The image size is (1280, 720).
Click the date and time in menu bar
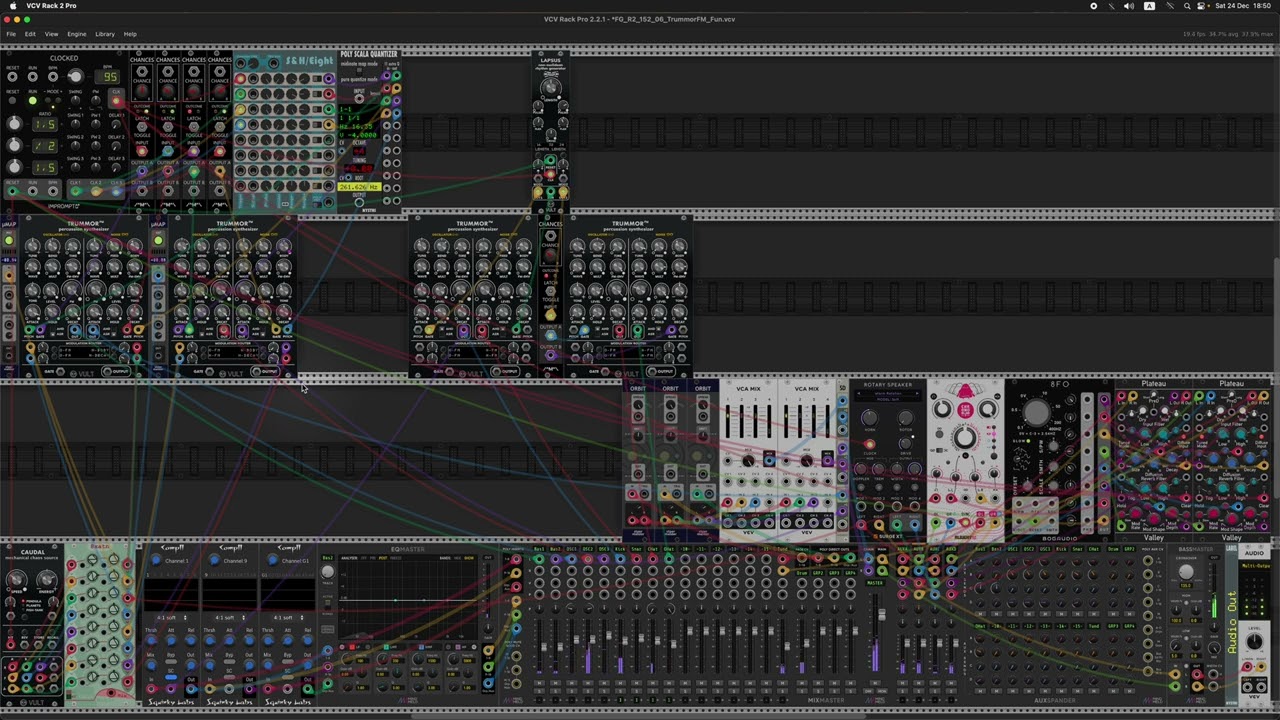pos(1243,6)
